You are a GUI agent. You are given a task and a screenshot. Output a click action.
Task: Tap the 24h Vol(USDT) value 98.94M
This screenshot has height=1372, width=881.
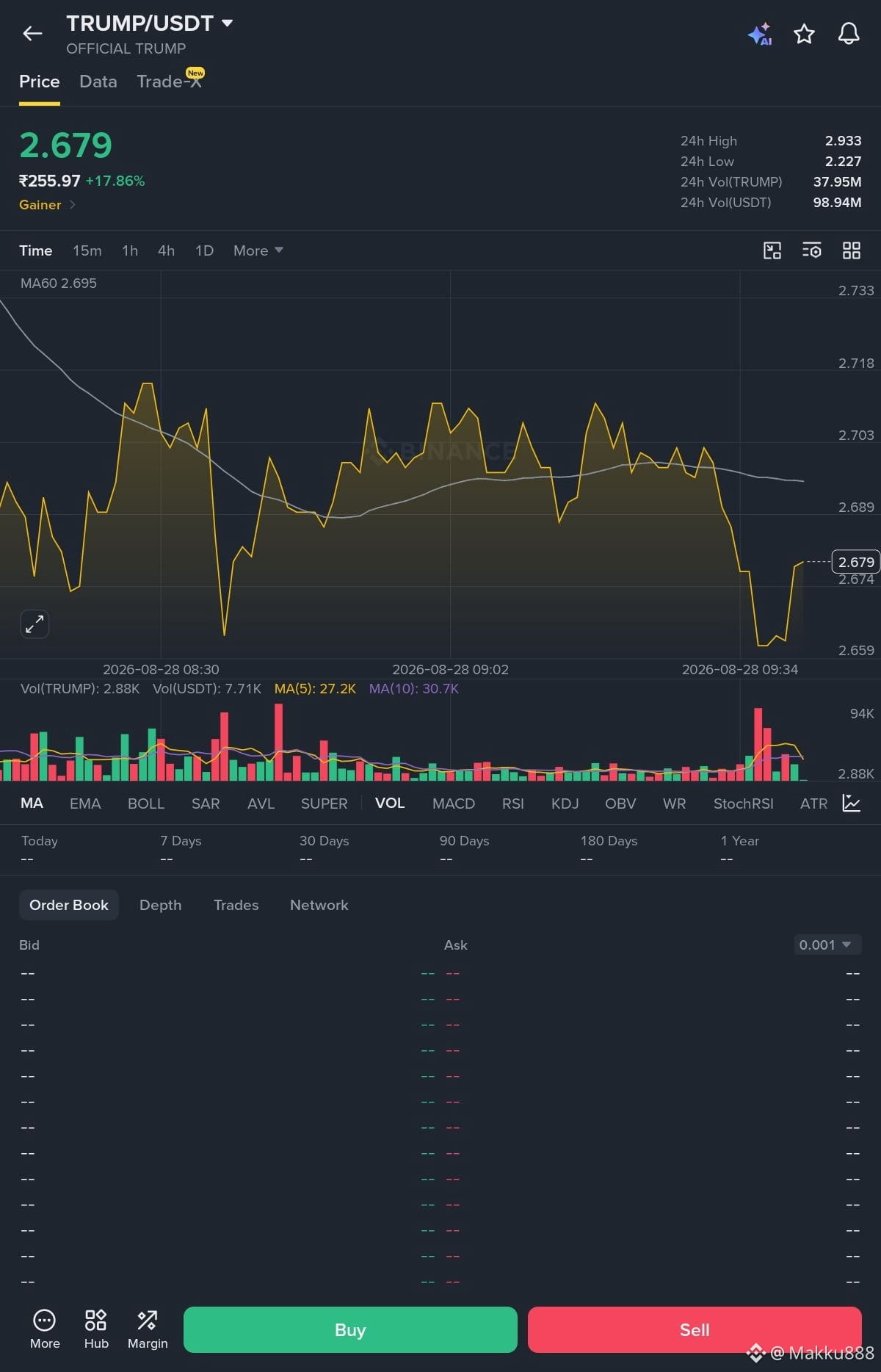[x=837, y=203]
